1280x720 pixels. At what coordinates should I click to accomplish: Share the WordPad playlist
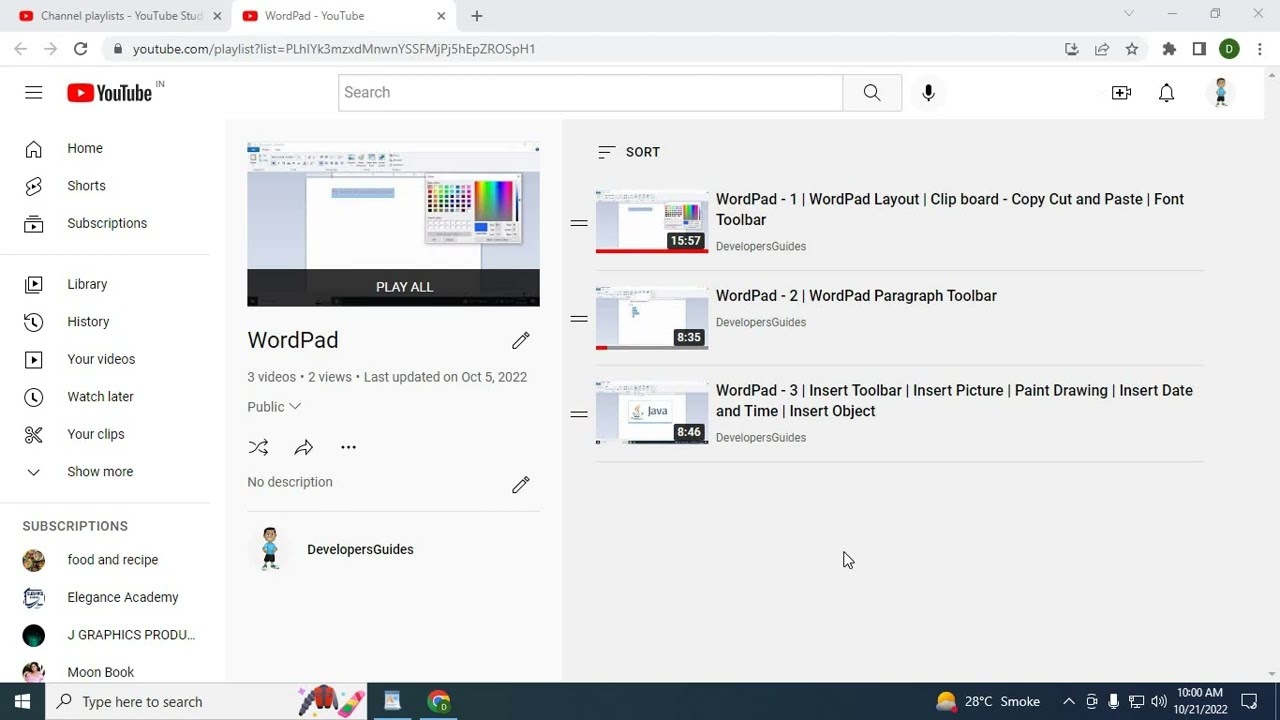tap(304, 447)
